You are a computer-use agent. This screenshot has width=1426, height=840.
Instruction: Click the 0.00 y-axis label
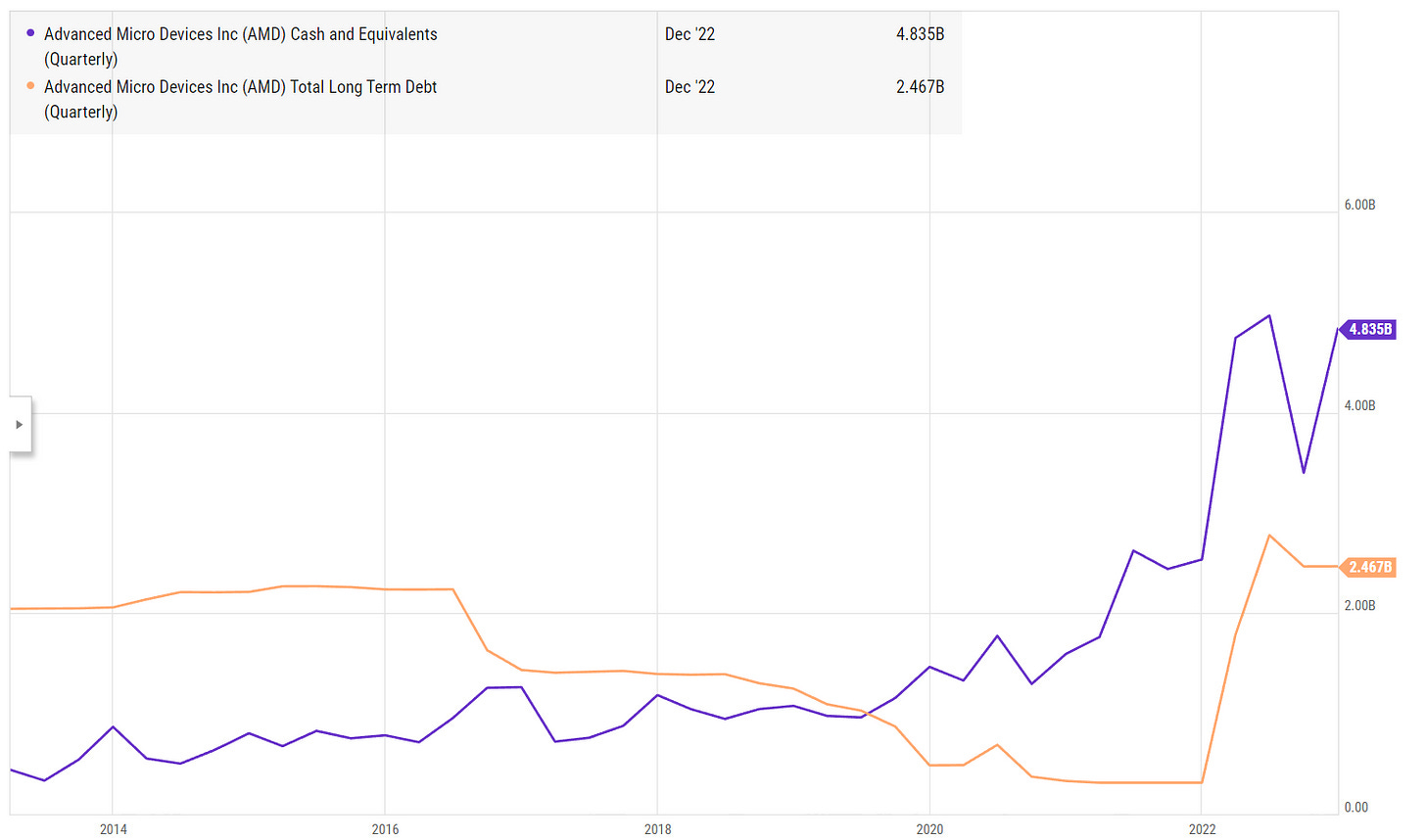click(x=1355, y=807)
